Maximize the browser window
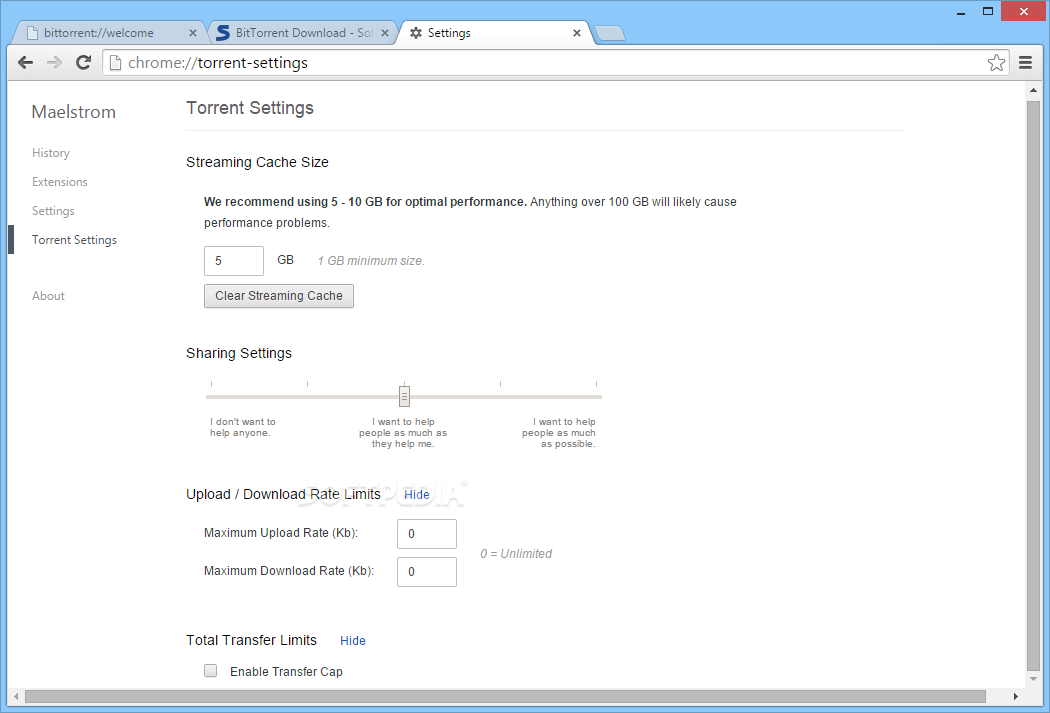This screenshot has width=1050, height=713. pyautogui.click(x=988, y=11)
